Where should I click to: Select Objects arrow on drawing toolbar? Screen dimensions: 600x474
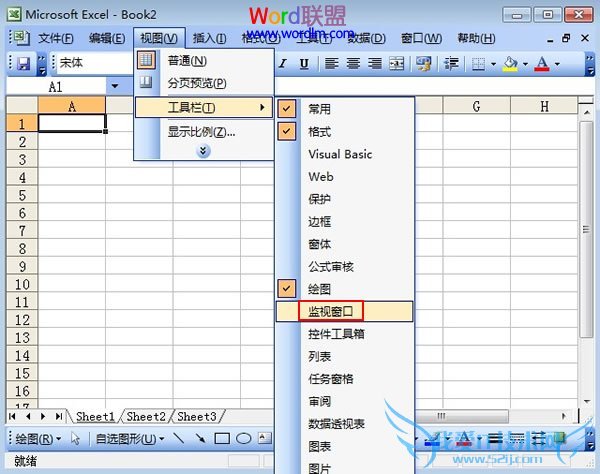75,438
